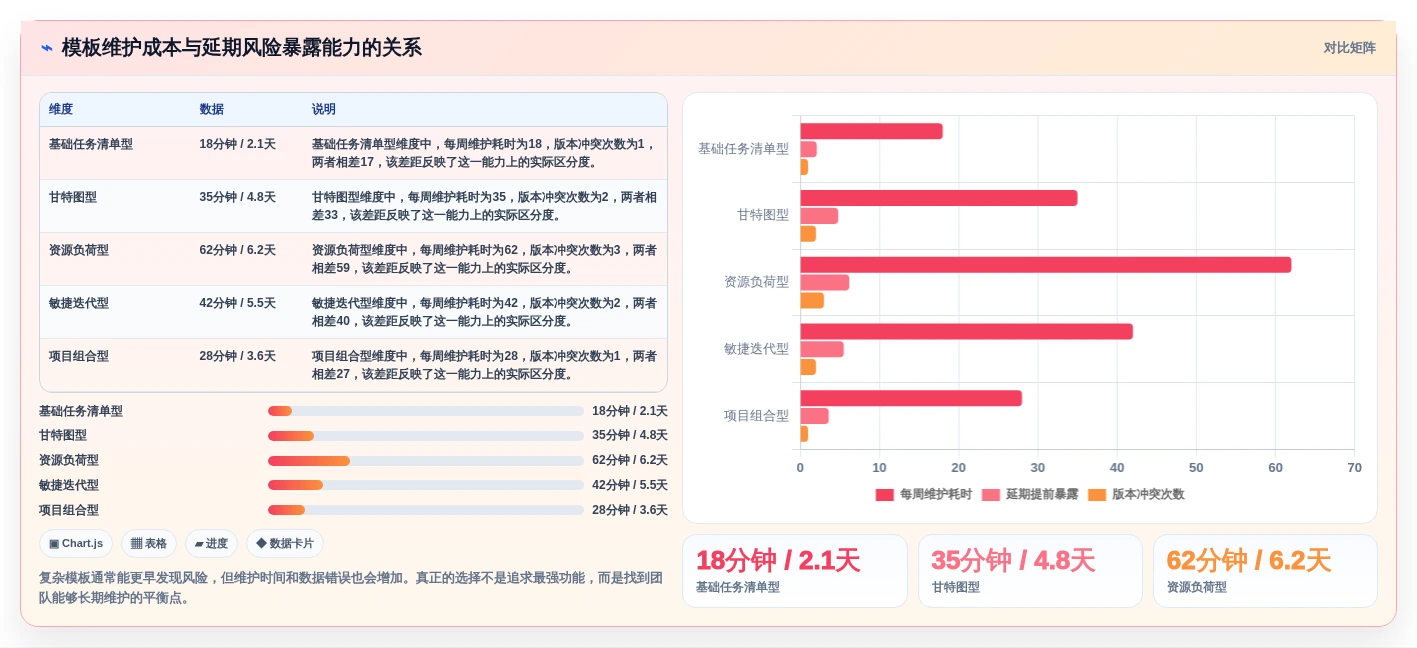Click the 资源负荷型 progress bar
This screenshot has width=1417, height=648.
pos(425,461)
